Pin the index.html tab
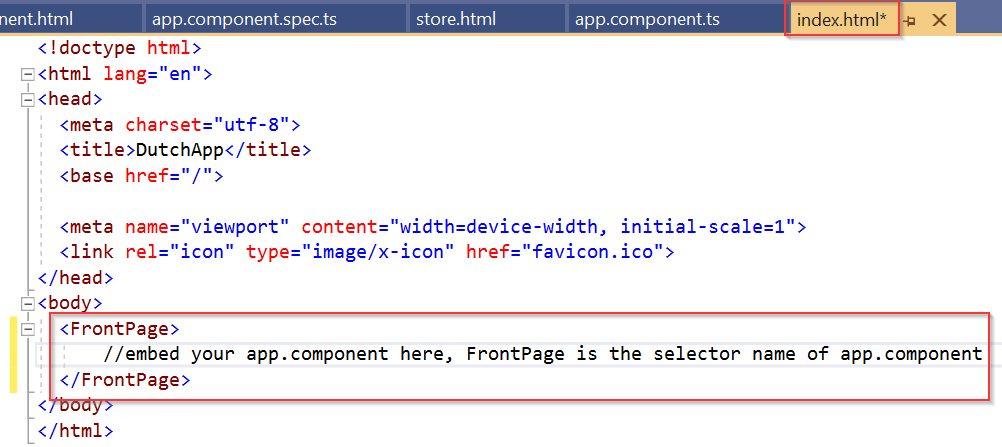1002x447 pixels. (911, 20)
